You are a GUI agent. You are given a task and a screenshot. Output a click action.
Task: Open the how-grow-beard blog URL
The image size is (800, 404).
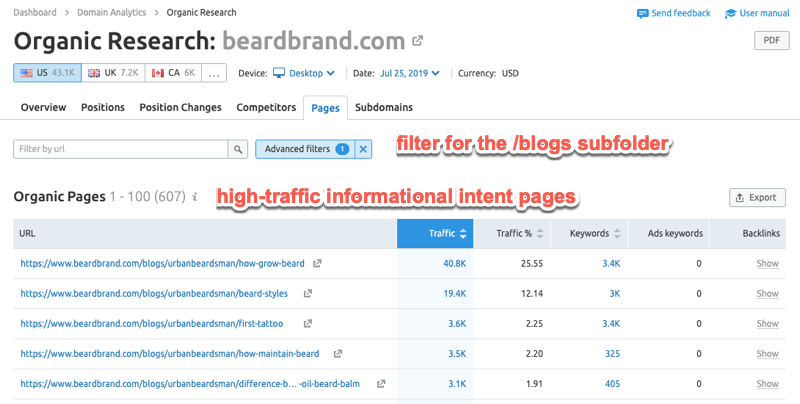162,264
